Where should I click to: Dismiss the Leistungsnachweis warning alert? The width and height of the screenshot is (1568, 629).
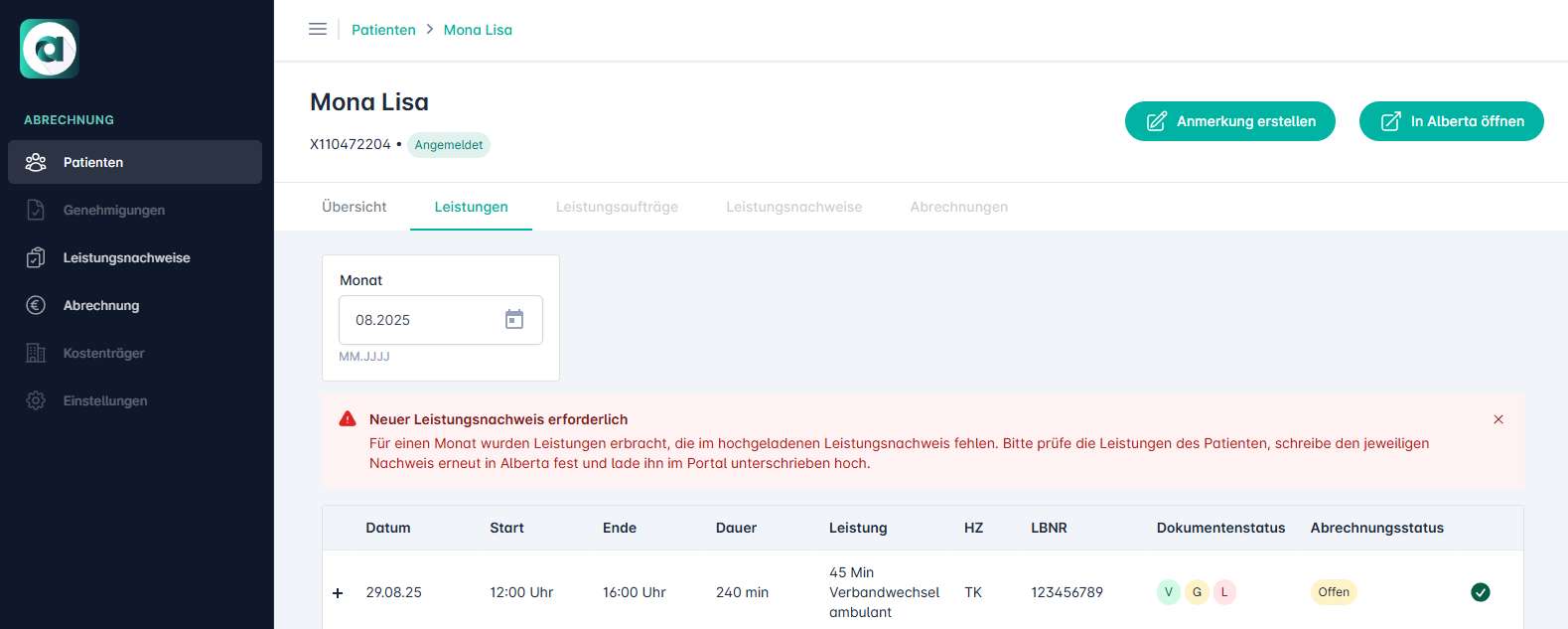pos(1498,419)
